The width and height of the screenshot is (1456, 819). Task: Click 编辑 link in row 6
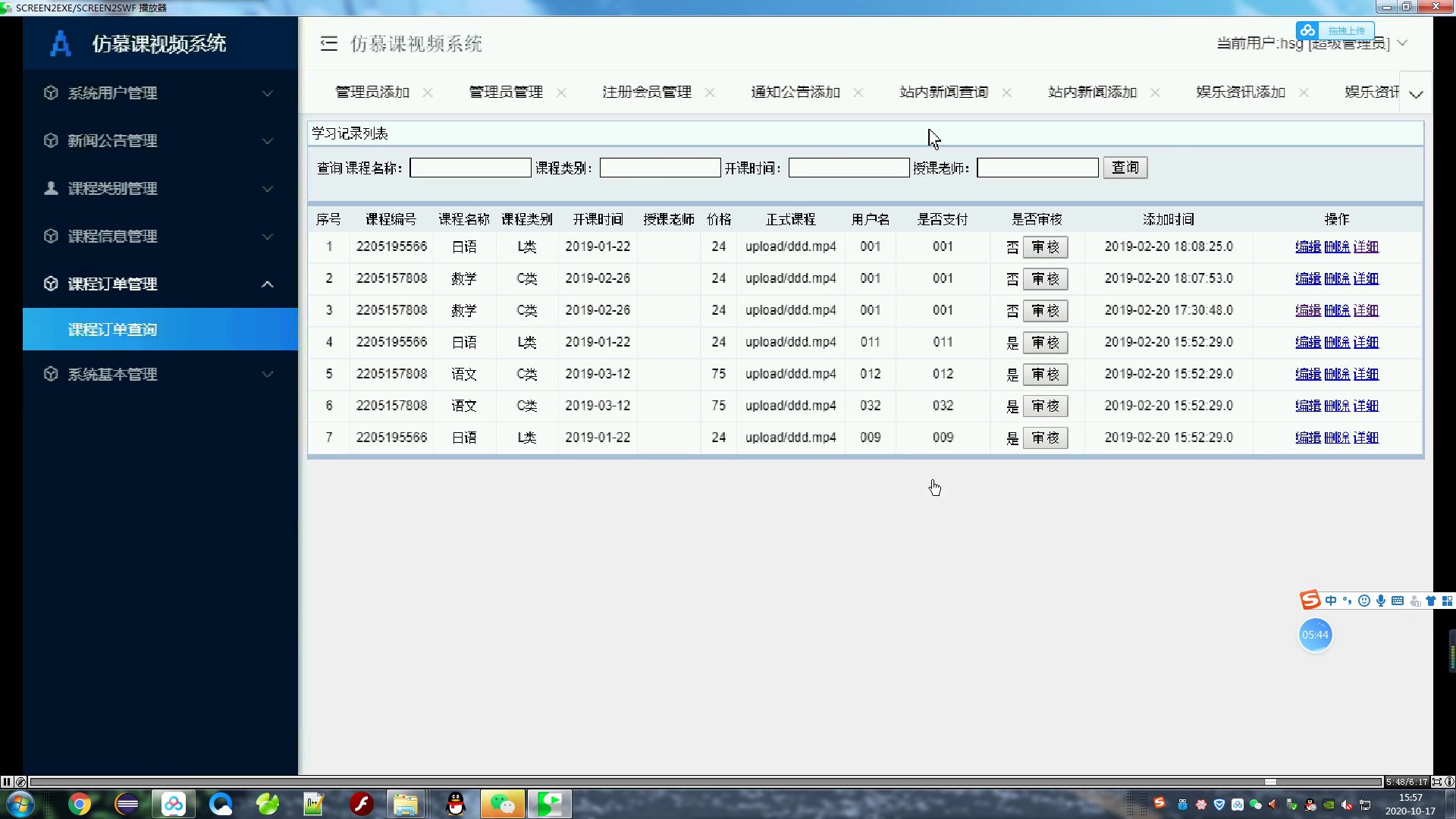(1308, 406)
